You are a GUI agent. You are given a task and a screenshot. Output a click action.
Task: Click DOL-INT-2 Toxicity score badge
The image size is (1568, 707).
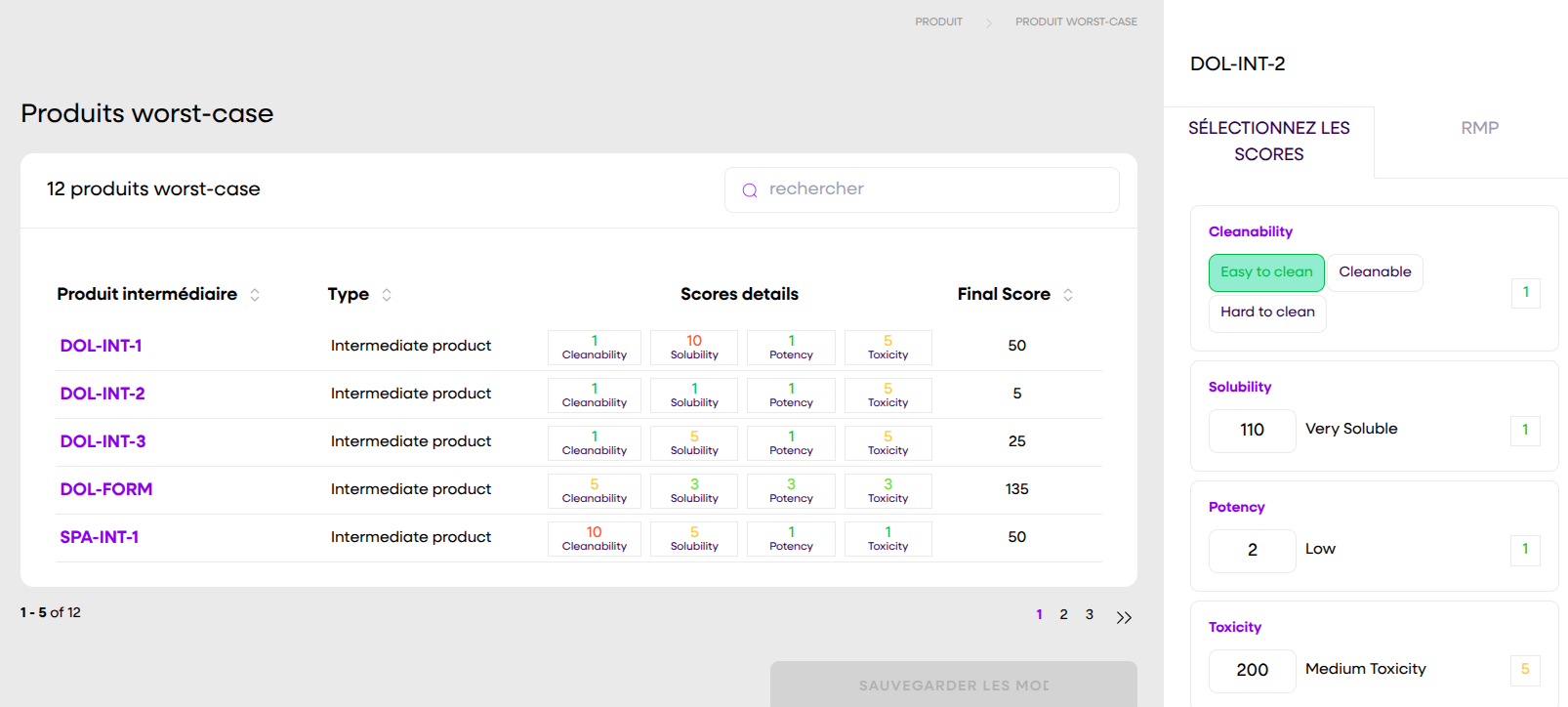(x=887, y=395)
